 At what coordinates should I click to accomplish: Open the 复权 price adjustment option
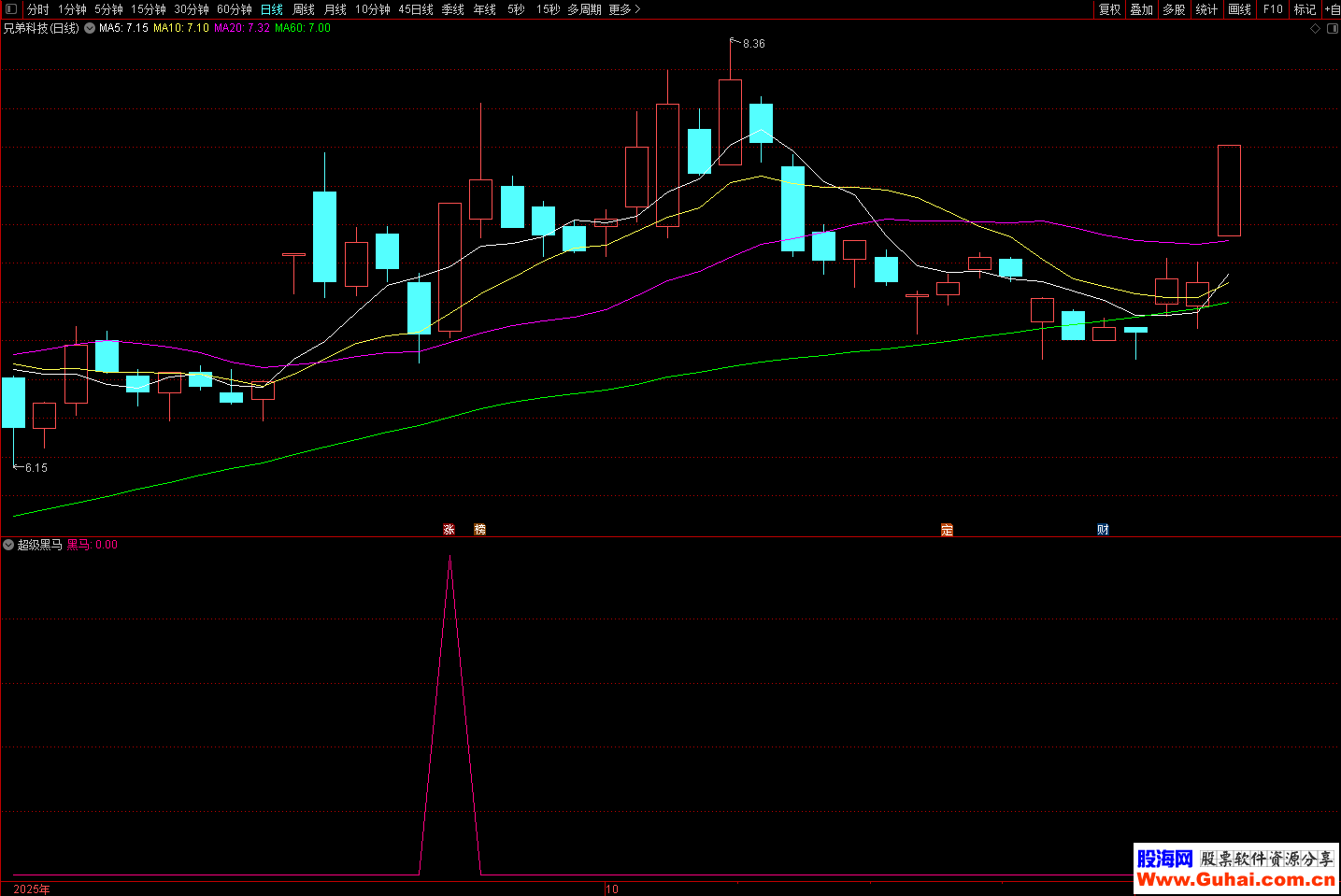tap(1109, 9)
